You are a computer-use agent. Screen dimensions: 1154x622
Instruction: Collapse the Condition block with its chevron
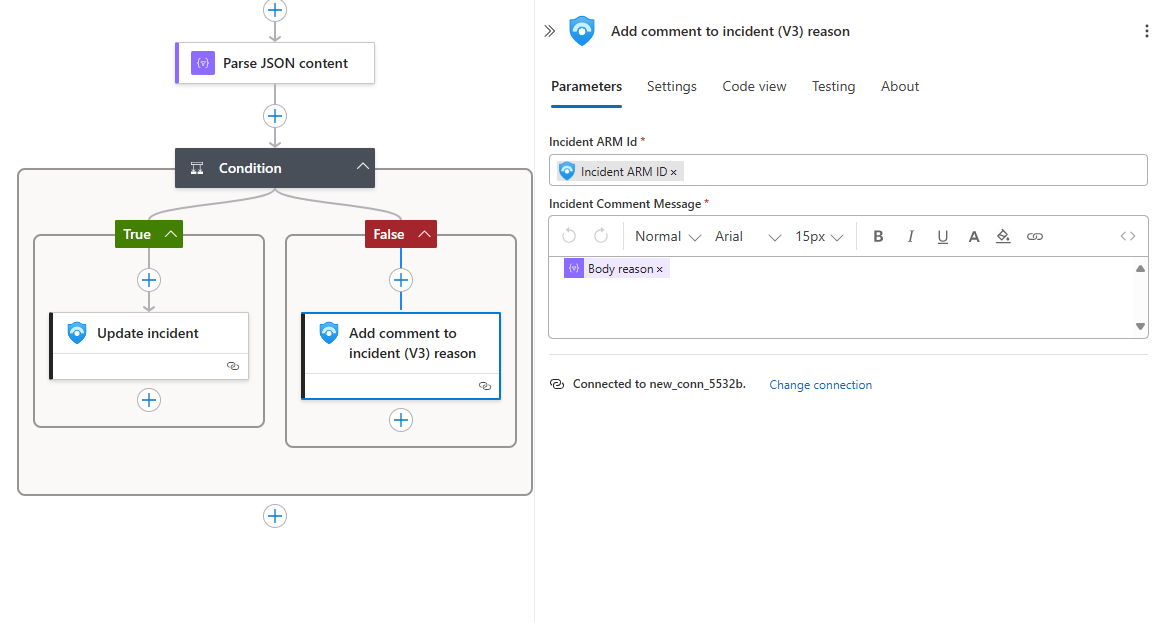point(363,166)
